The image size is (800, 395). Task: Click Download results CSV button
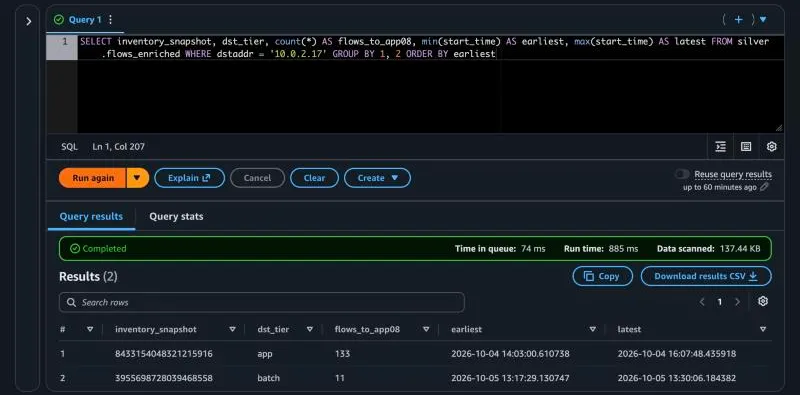(x=706, y=276)
